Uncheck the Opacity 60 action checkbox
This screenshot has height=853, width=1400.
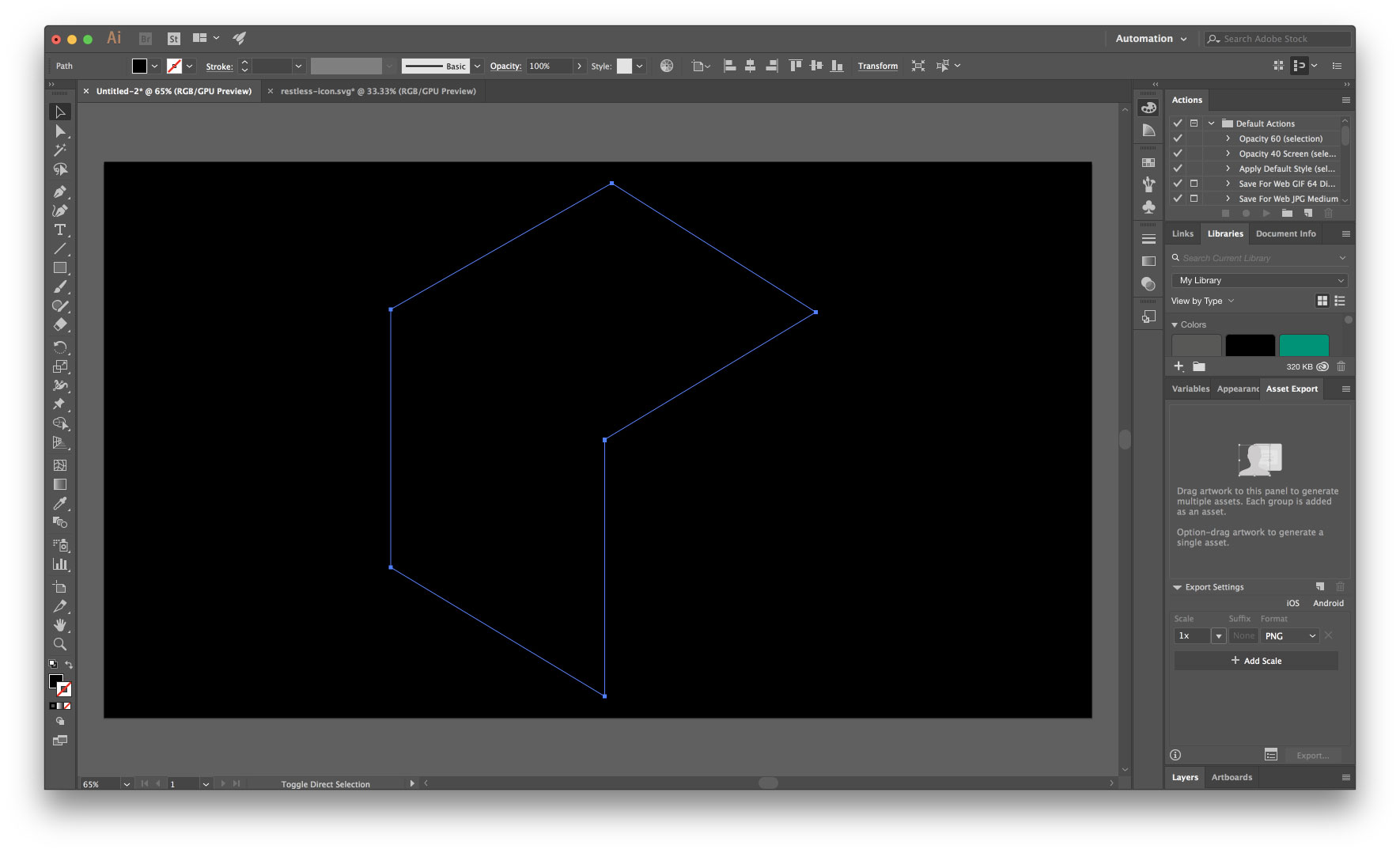point(1177,138)
